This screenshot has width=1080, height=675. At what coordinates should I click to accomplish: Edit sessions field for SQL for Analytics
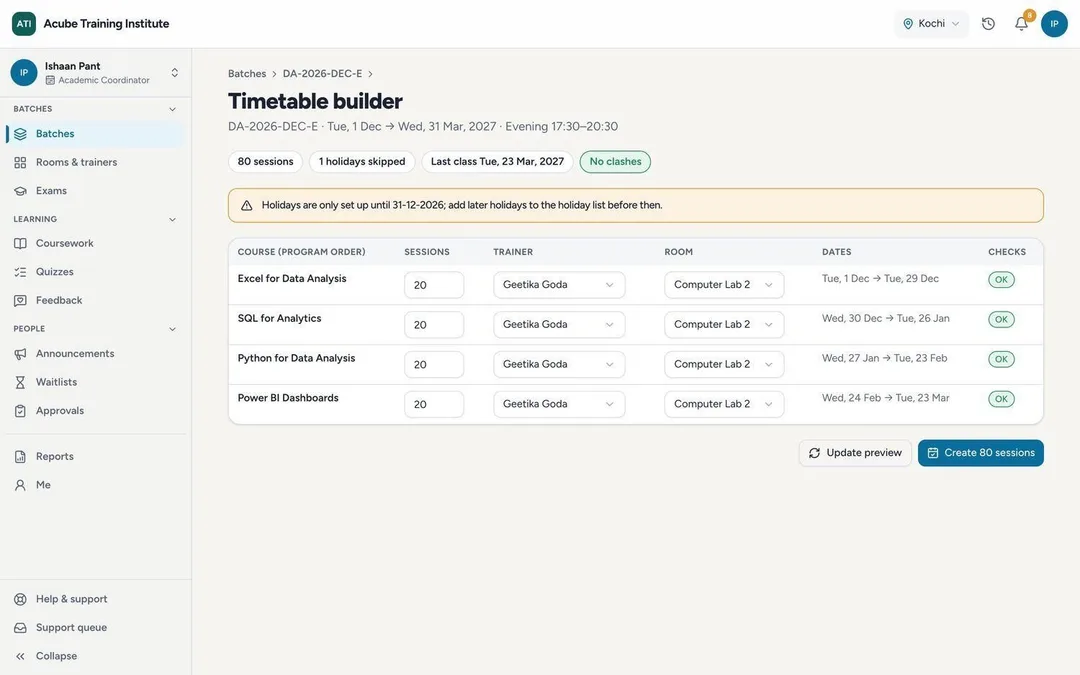click(x=434, y=324)
